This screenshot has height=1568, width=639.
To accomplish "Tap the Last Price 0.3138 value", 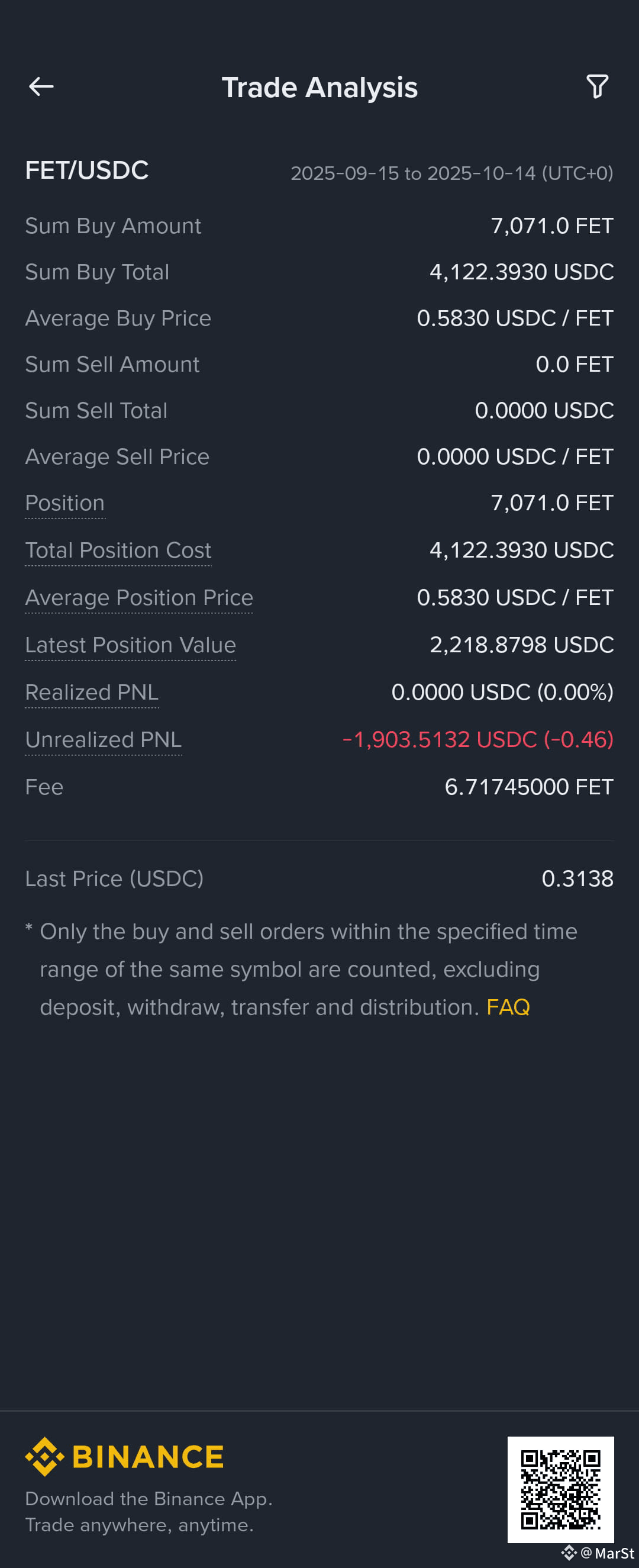I will click(577, 878).
